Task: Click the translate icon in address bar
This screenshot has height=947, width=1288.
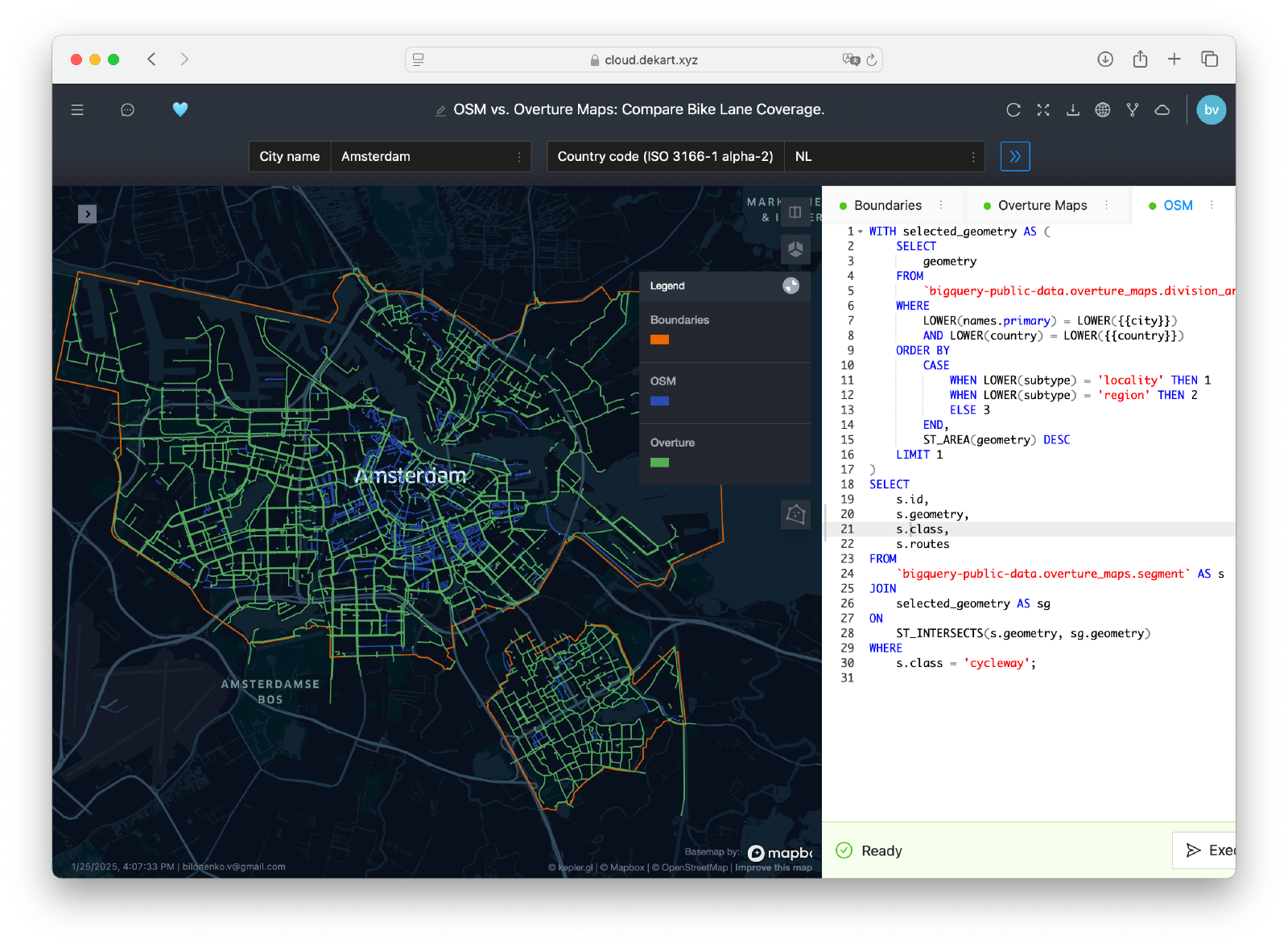Action: [851, 60]
